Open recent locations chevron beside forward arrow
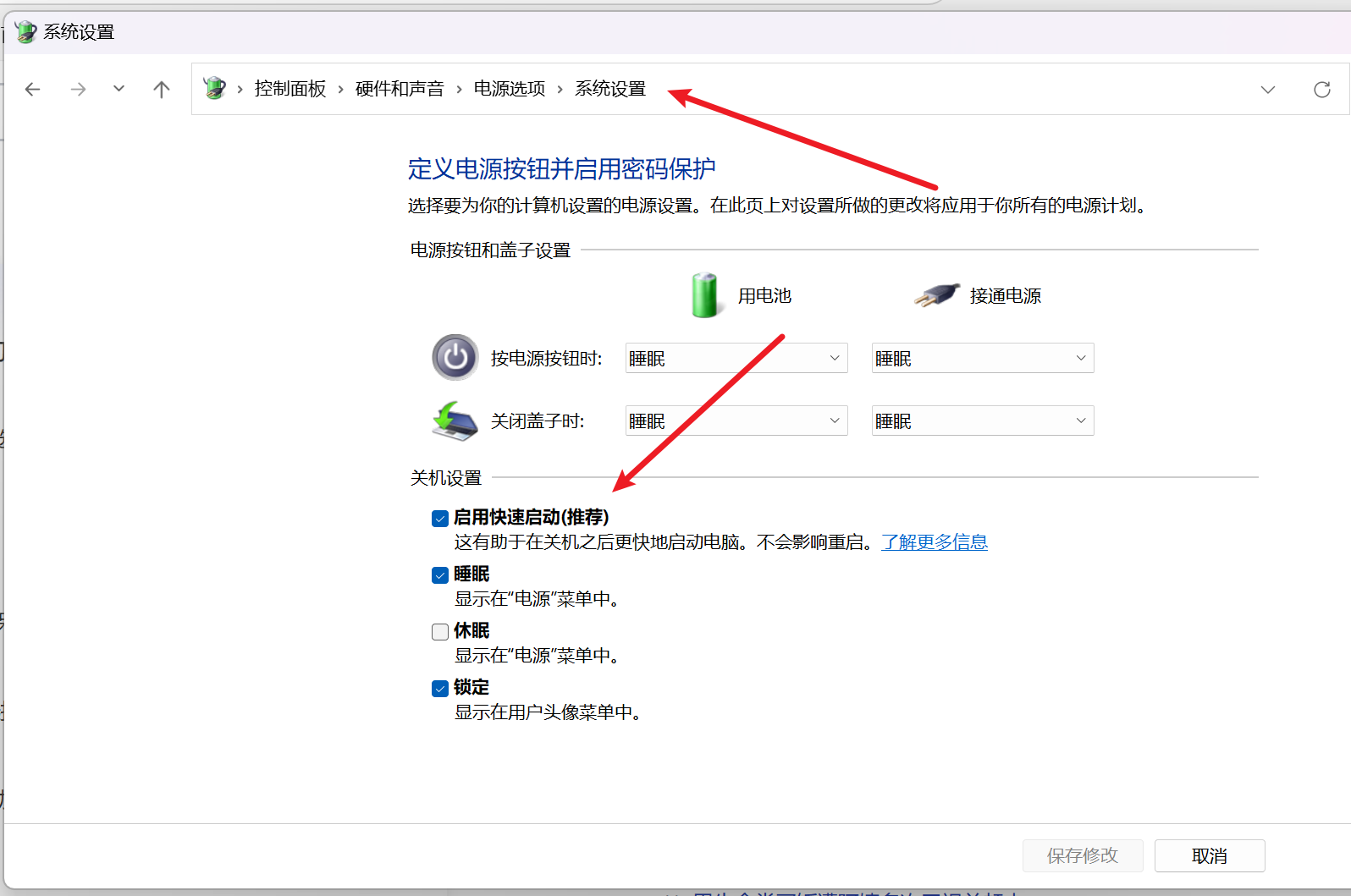Screen dimensions: 1351x896 (x=119, y=89)
